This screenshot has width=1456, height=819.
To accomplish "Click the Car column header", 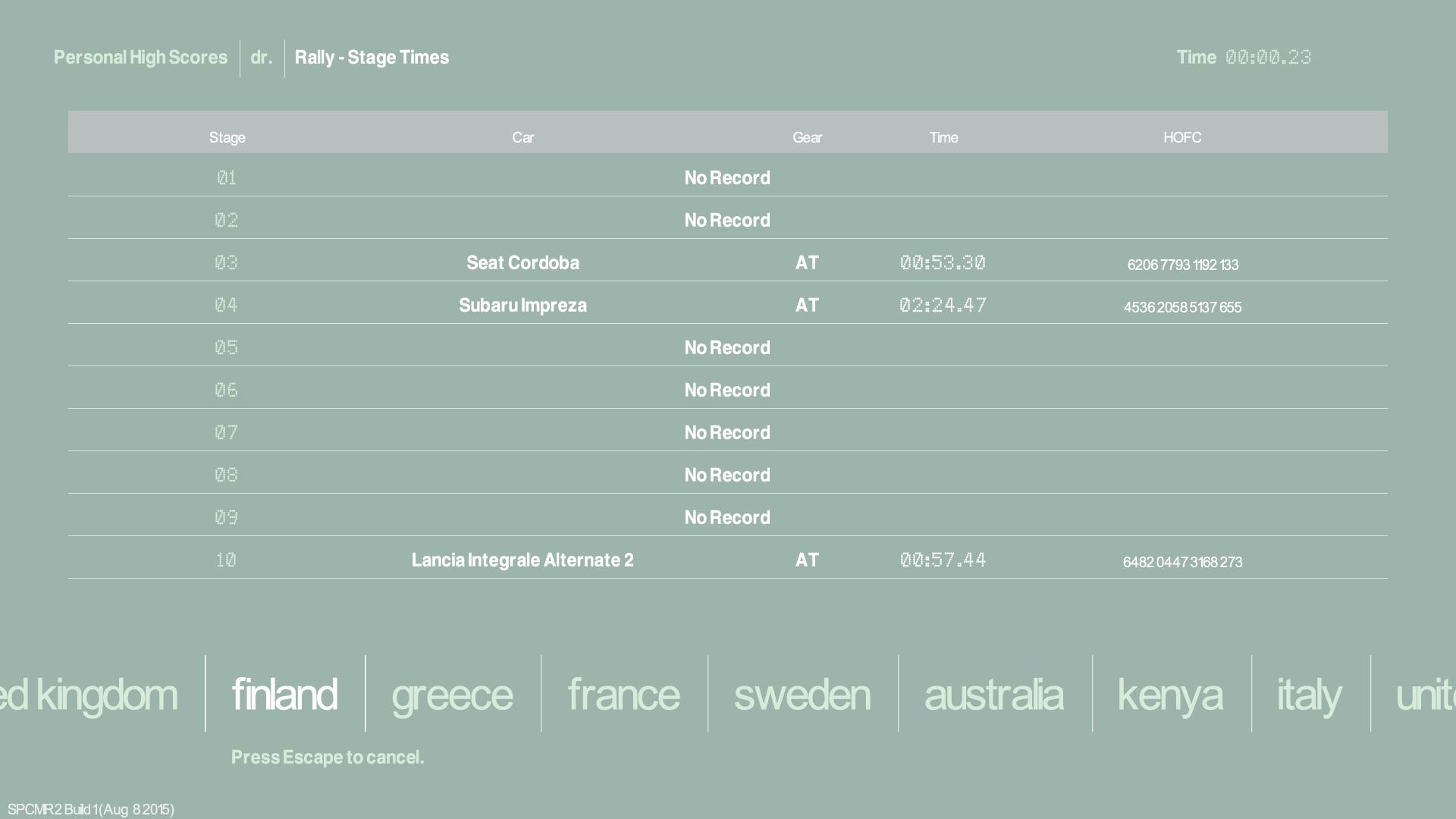I will coord(522,137).
